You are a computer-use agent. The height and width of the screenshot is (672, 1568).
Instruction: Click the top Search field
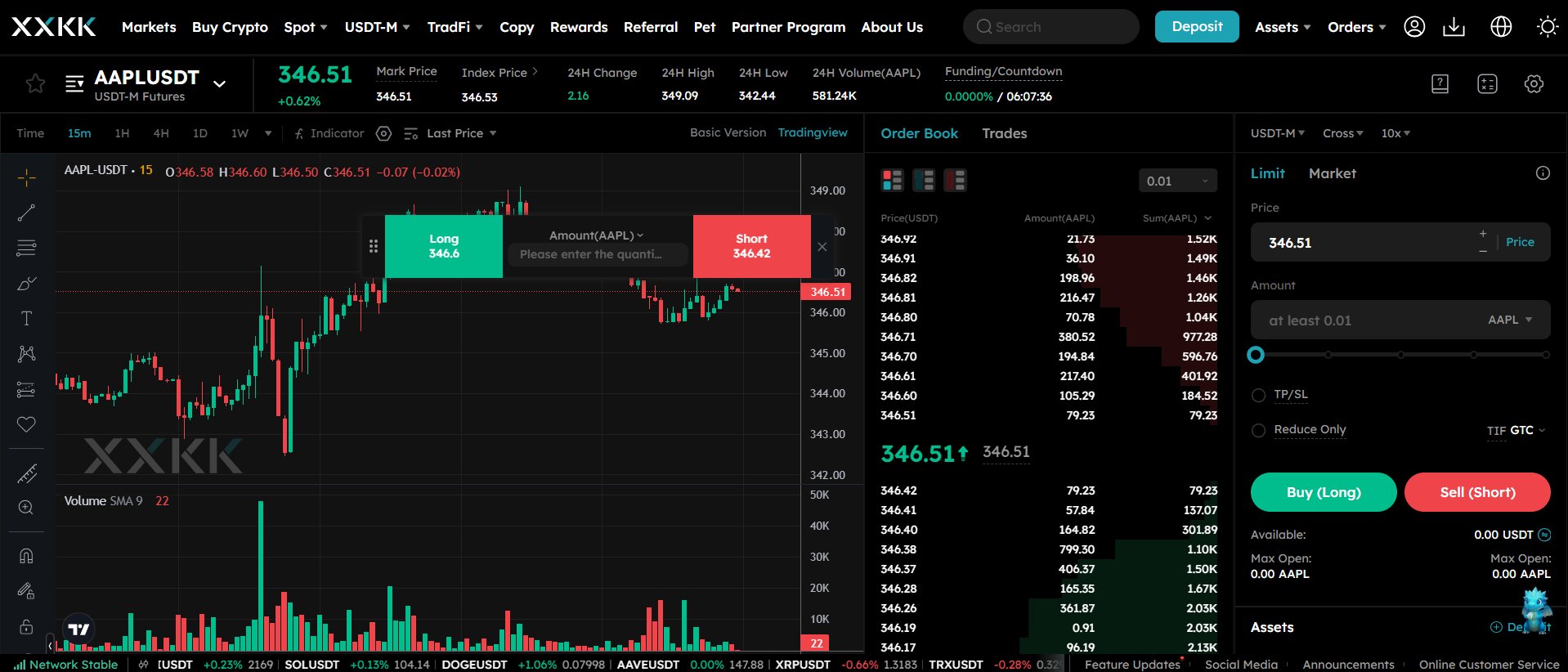click(x=1051, y=27)
